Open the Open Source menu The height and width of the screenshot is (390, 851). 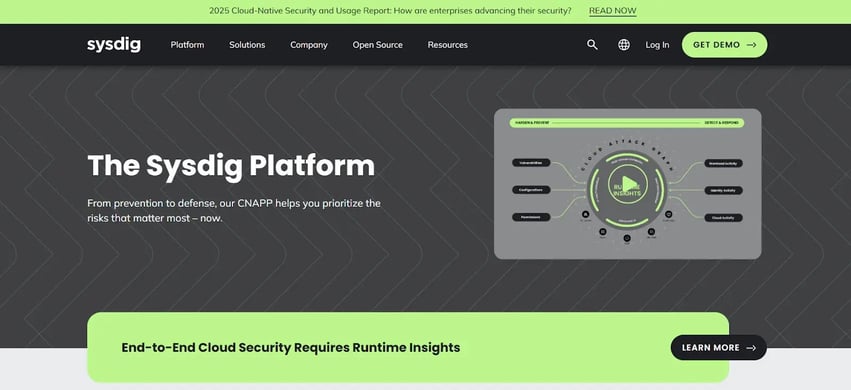(378, 45)
